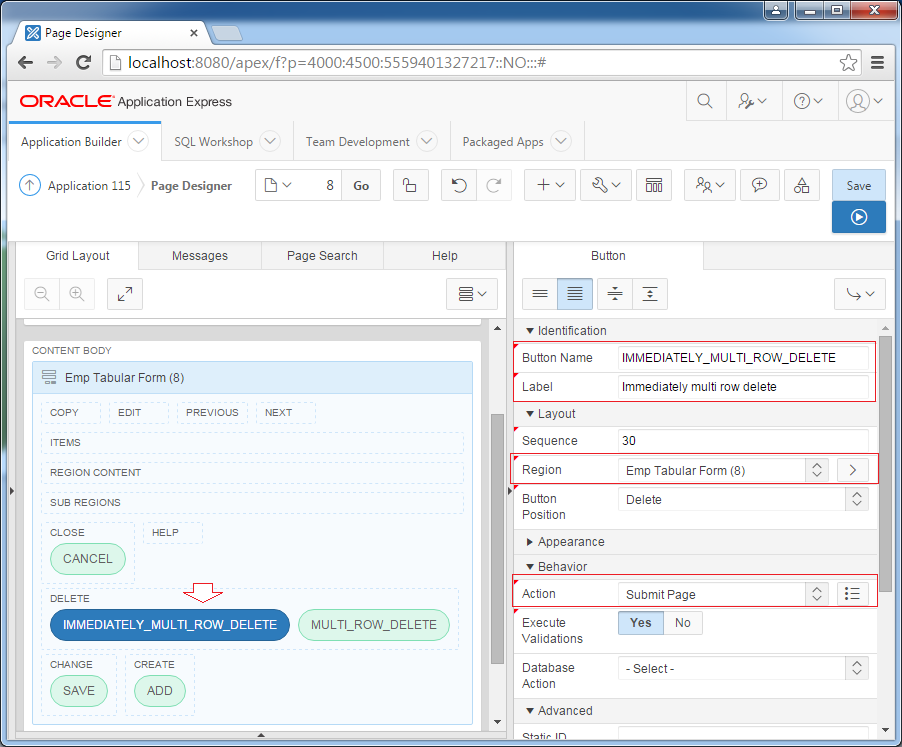Image resolution: width=902 pixels, height=747 pixels.
Task: Open the Page Search tab
Action: point(322,256)
